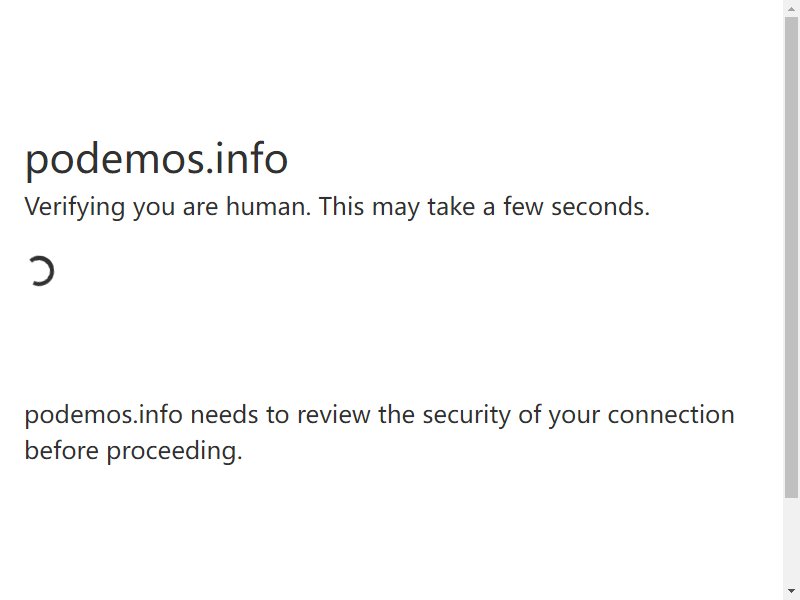This screenshot has width=800, height=600.
Task: Click the sentence This may take a few seconds
Action: pos(484,207)
